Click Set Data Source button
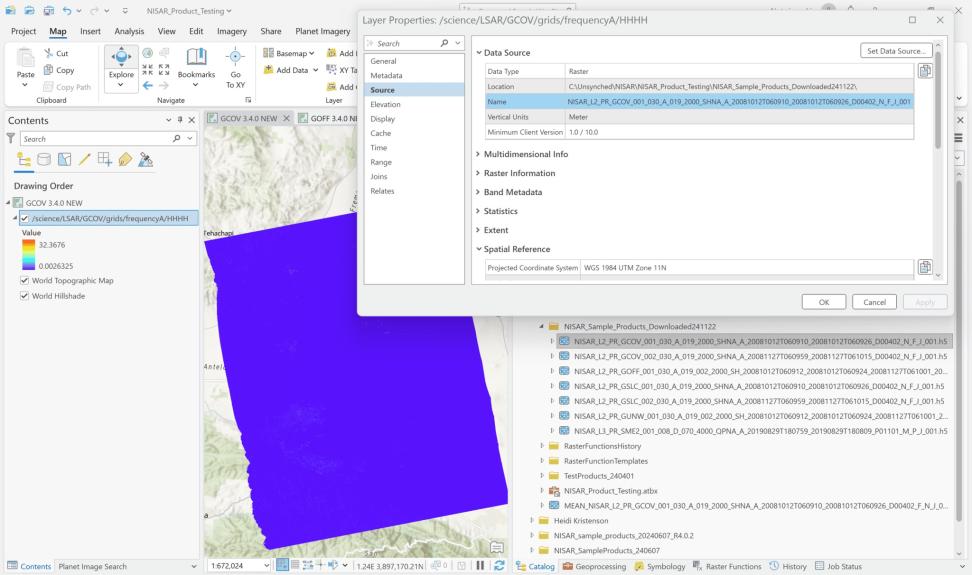This screenshot has width=972, height=575. pyautogui.click(x=896, y=51)
